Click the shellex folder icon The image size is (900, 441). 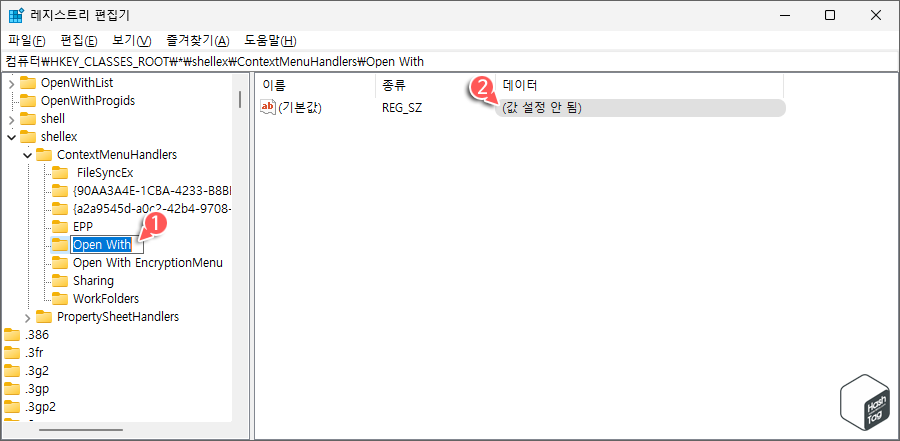(x=28, y=137)
